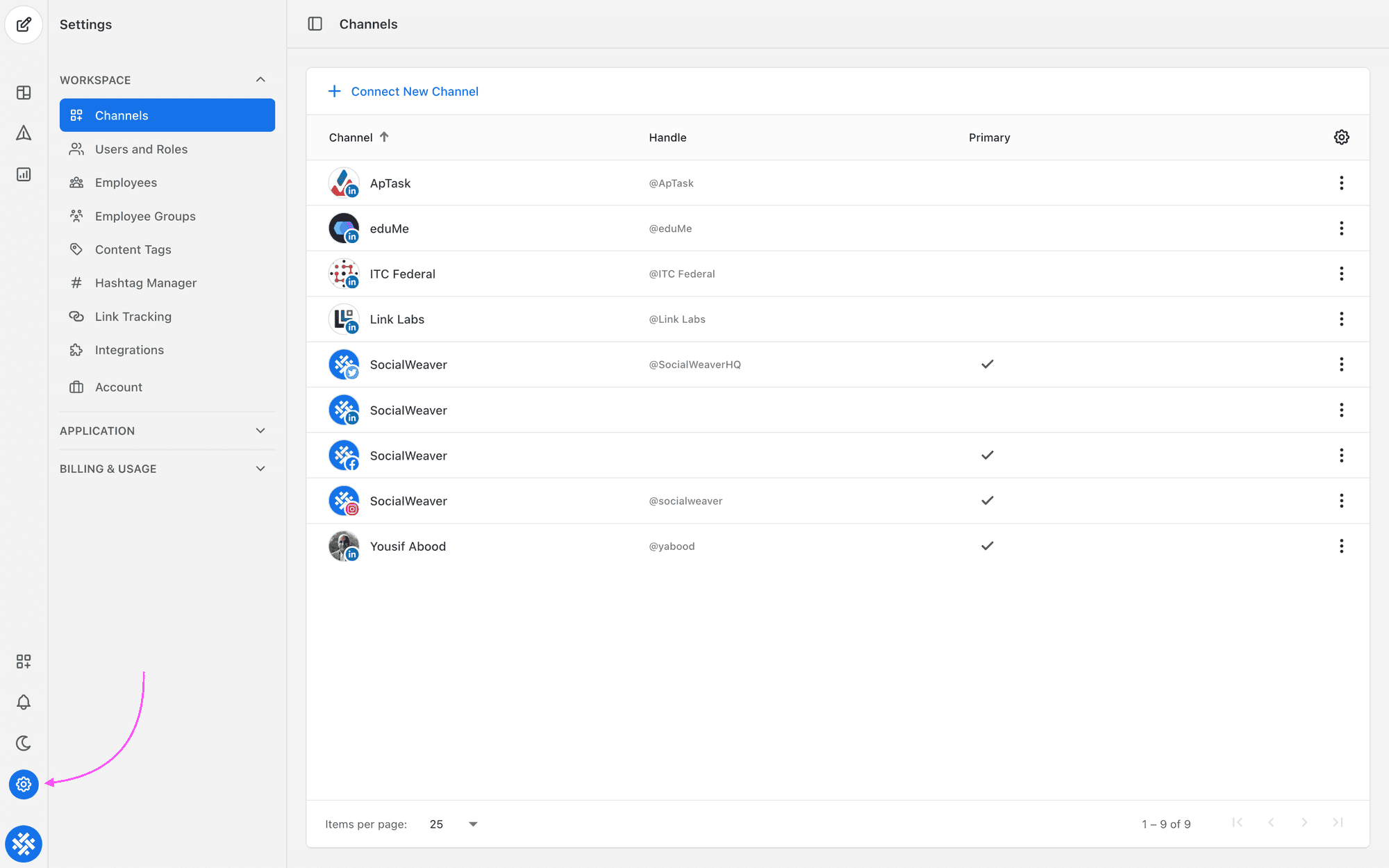Open more options for ApTask row

(1341, 183)
